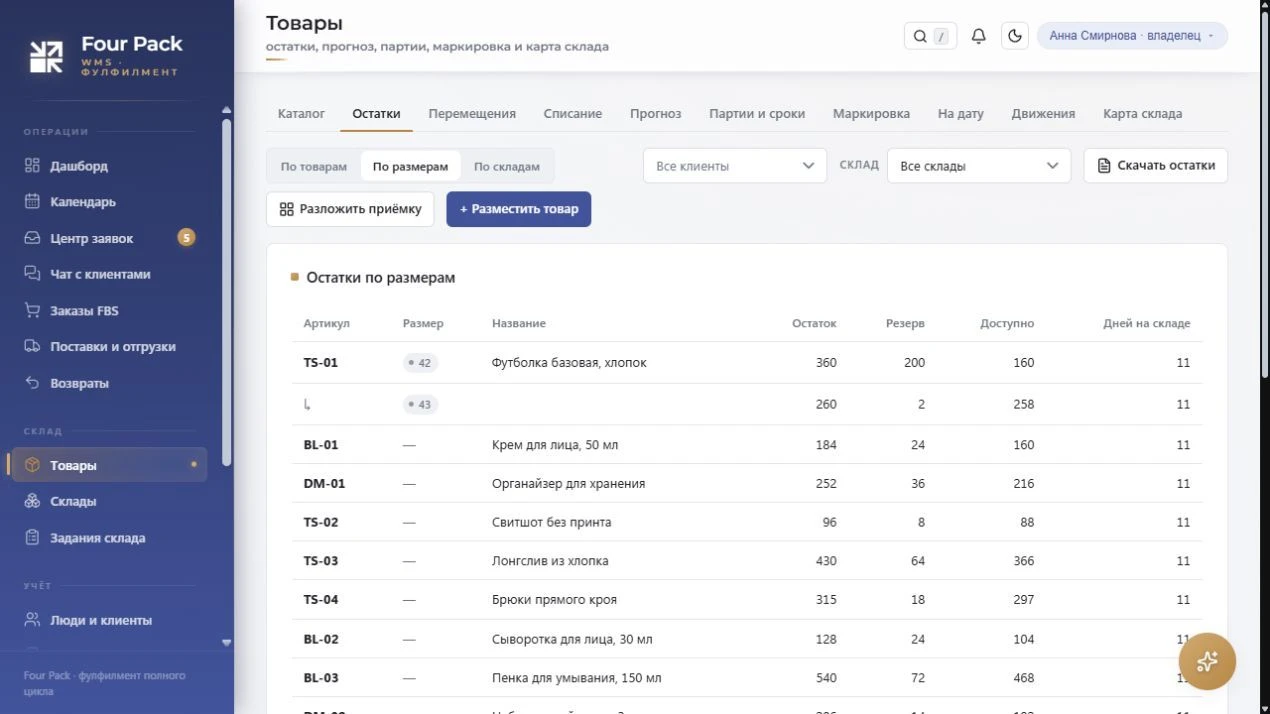Click the sub-row arrow icon for size 43
The height and width of the screenshot is (714, 1270).
point(308,405)
